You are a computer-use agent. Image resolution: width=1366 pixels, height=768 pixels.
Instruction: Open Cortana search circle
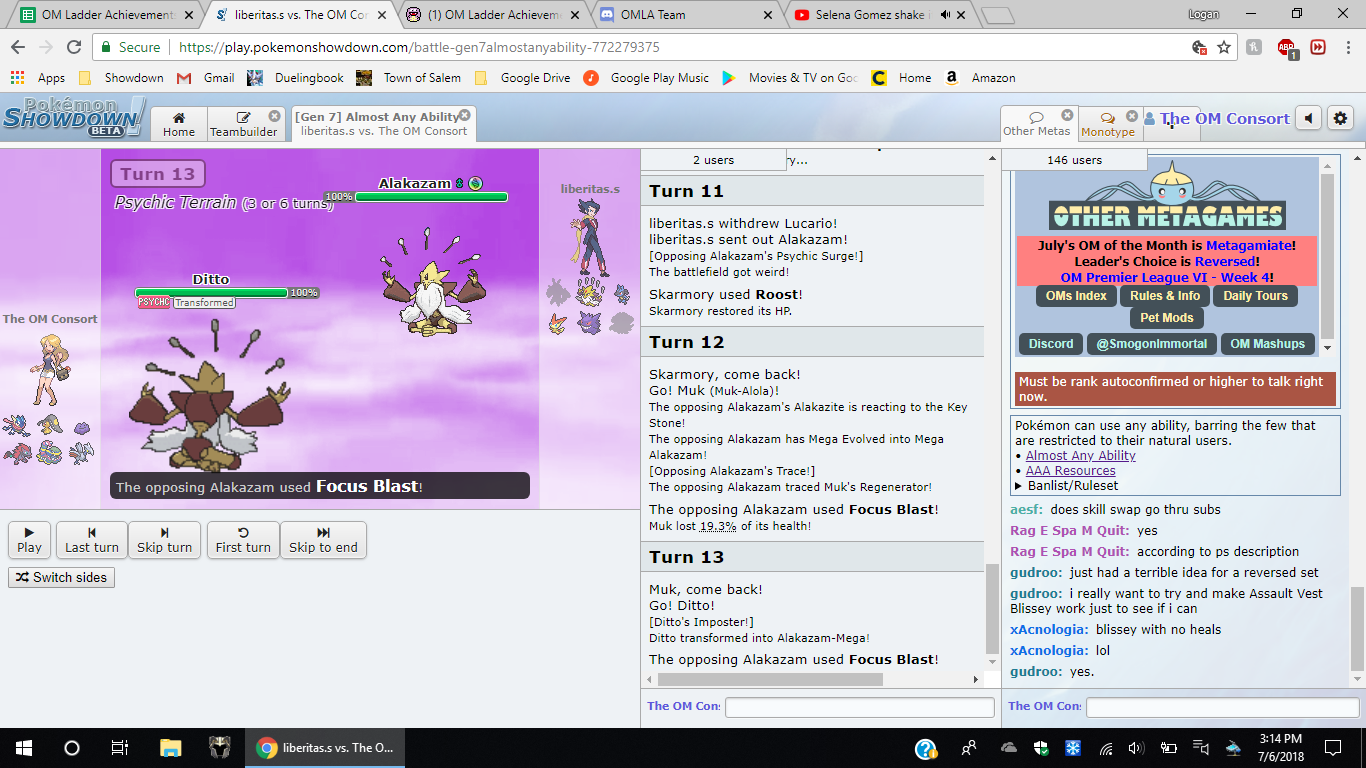(72, 747)
